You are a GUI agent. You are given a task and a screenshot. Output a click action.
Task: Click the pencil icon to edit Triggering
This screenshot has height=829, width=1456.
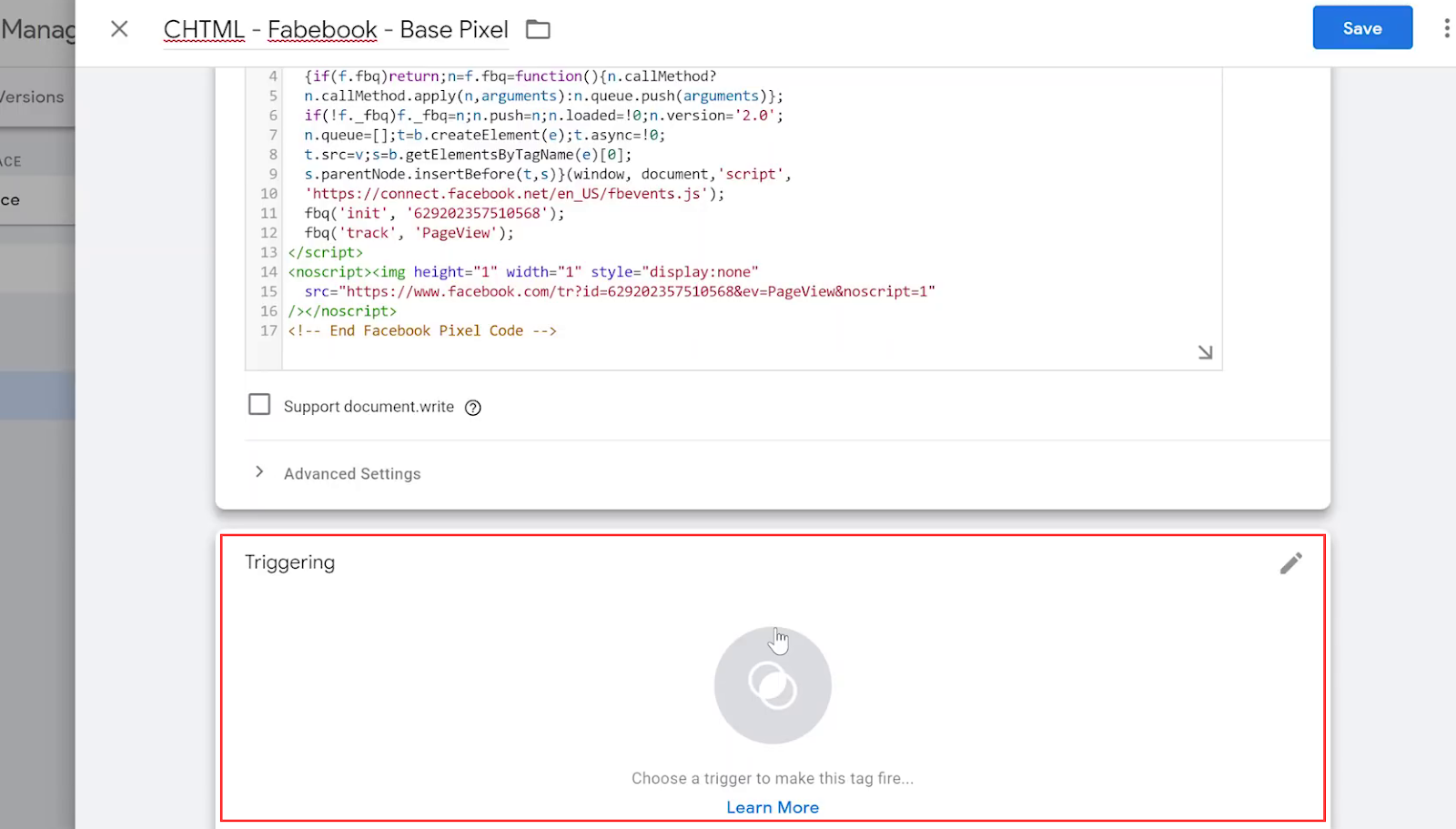click(1290, 563)
